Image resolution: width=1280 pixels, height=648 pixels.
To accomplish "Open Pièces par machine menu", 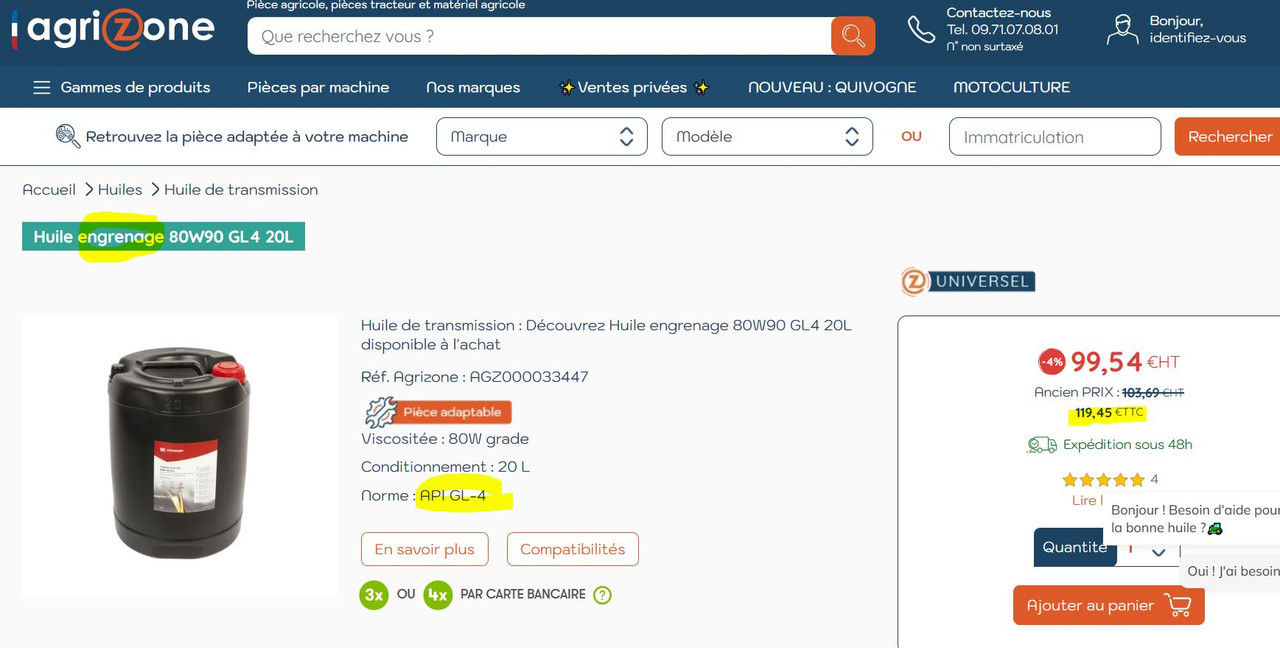I will [318, 87].
